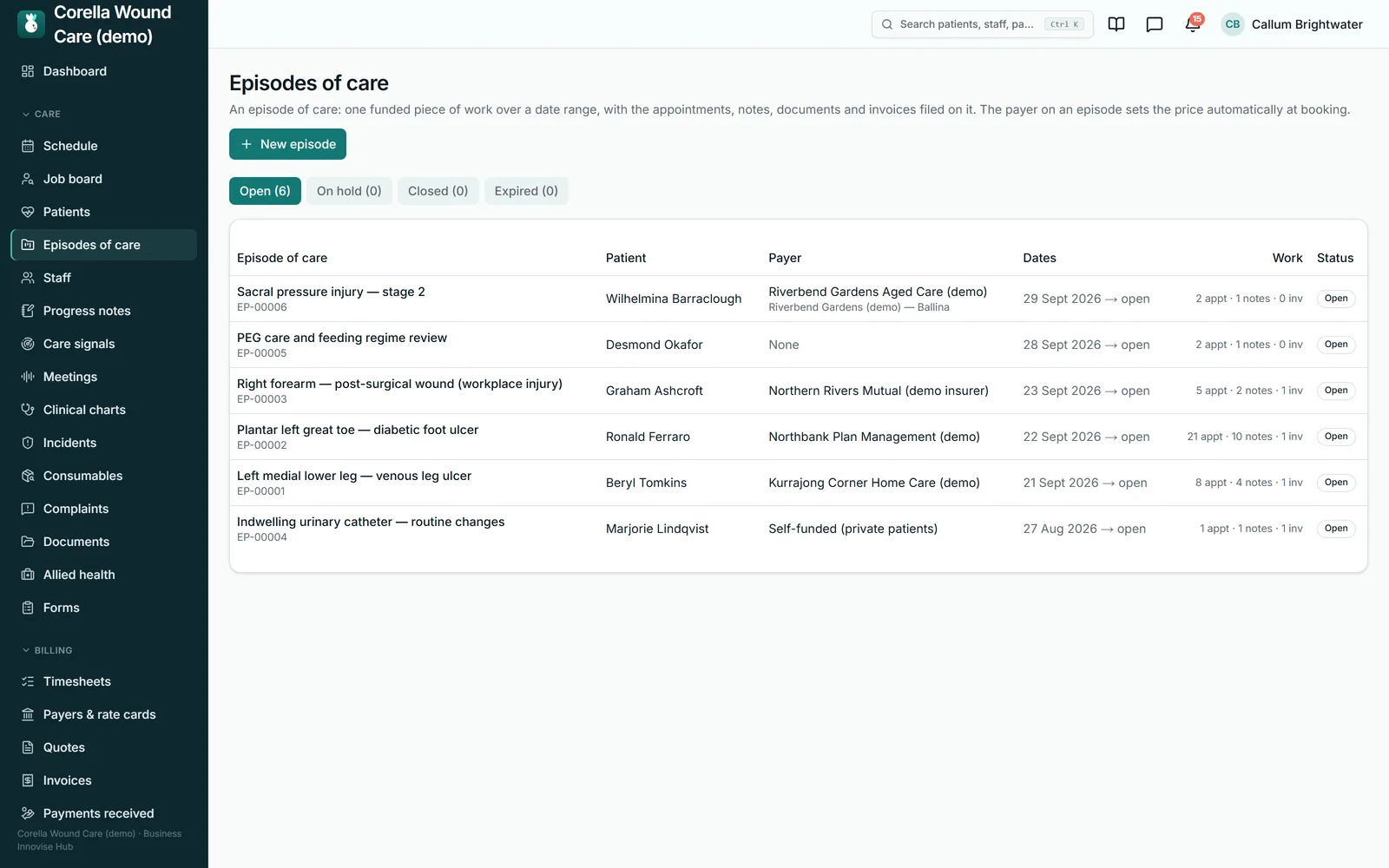Open Payments received in sidebar
This screenshot has height=868, width=1389.
coord(104,813)
